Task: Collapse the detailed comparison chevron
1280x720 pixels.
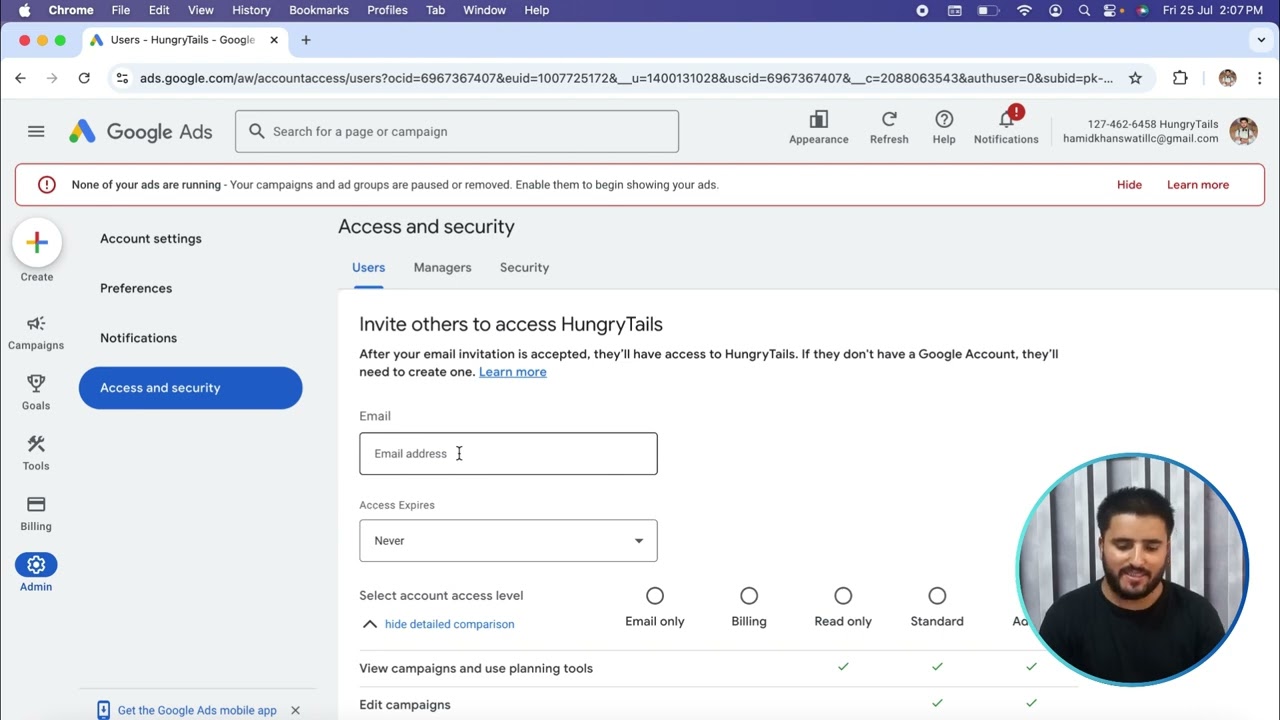Action: pos(370,624)
